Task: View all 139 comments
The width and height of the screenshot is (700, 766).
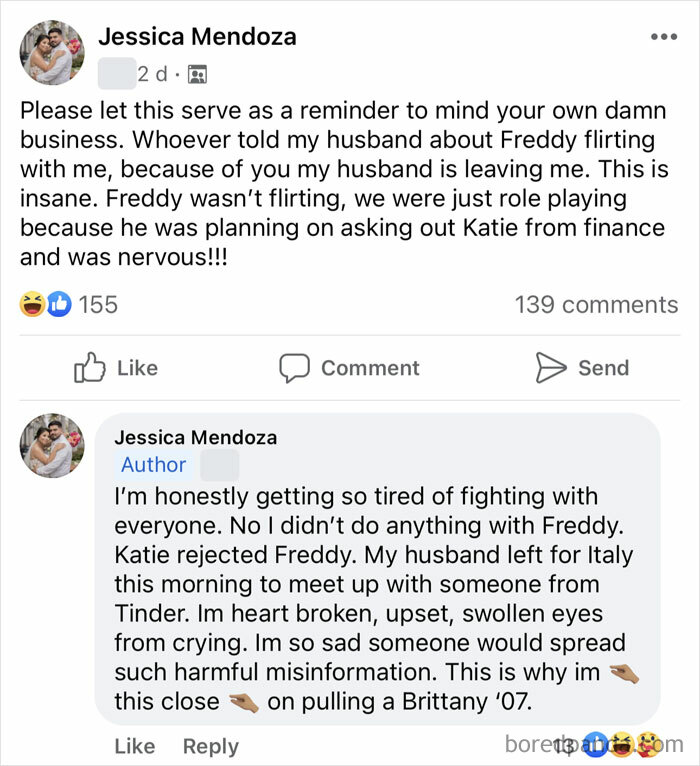Action: pyautogui.click(x=596, y=305)
